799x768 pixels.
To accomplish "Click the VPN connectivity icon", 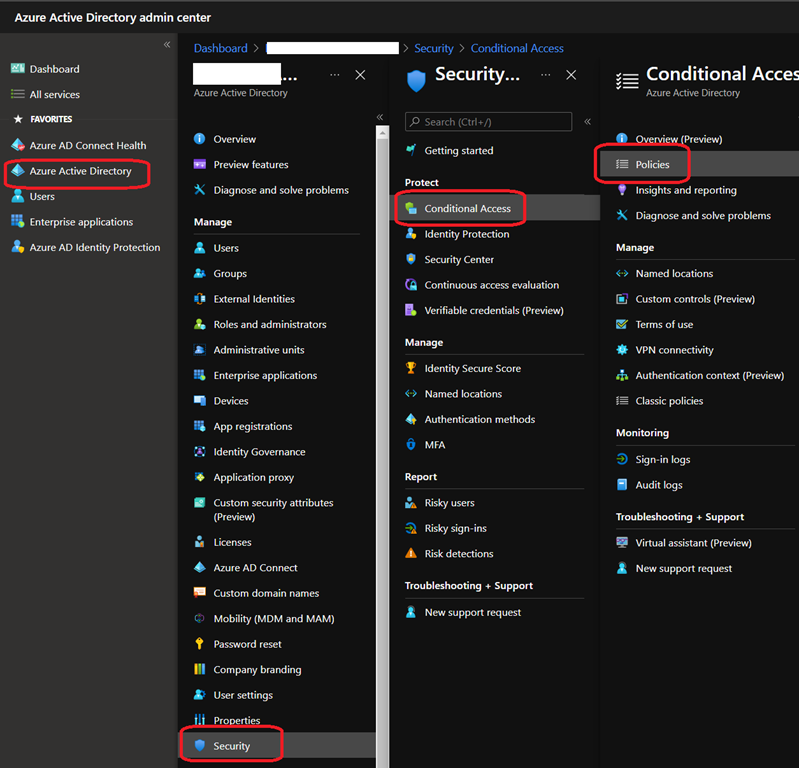I will [x=622, y=350].
